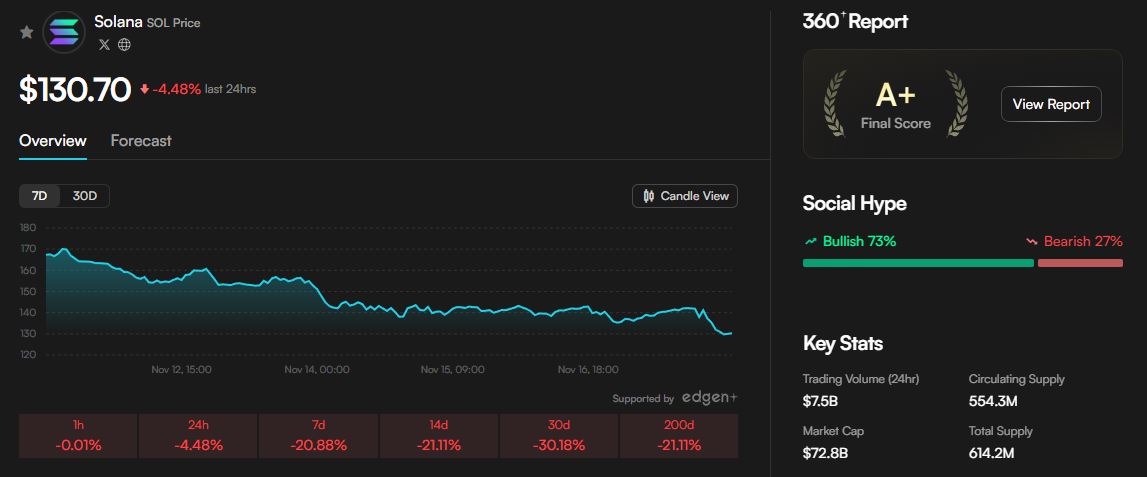Click the candlestick icon in Candle View
Image resolution: width=1147 pixels, height=477 pixels.
(648, 196)
